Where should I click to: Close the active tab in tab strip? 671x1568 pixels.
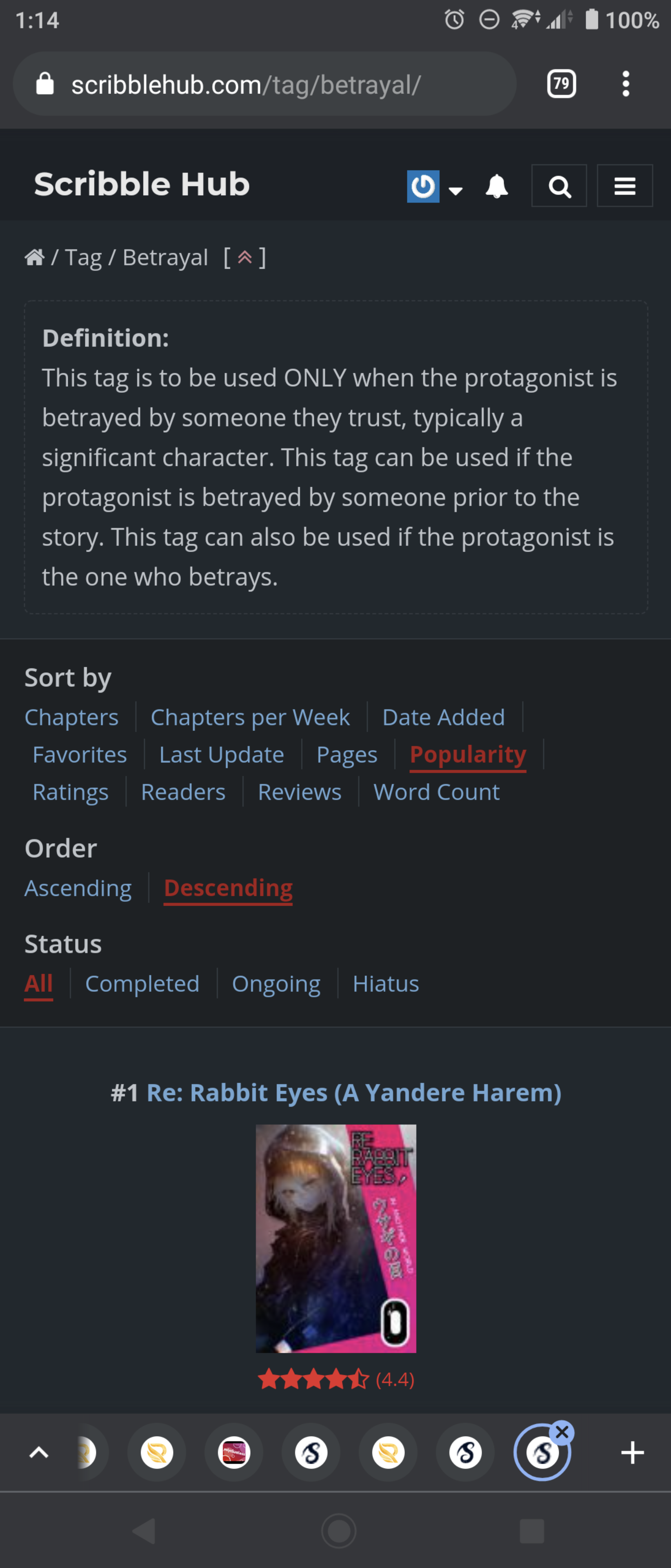click(x=562, y=1433)
